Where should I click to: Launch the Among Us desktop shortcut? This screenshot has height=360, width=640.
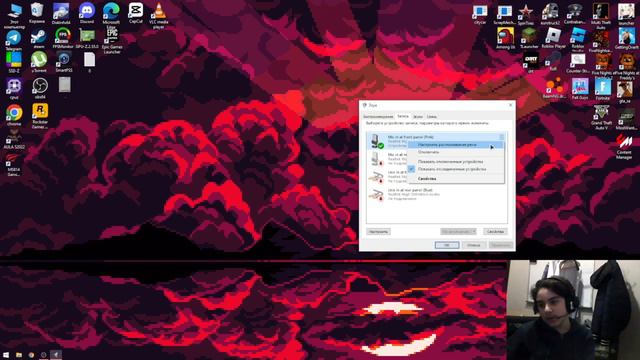pos(505,39)
